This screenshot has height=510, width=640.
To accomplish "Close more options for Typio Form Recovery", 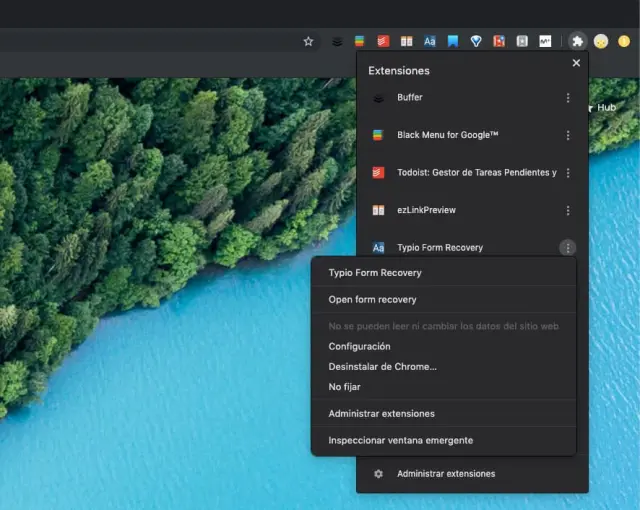I will coord(568,248).
